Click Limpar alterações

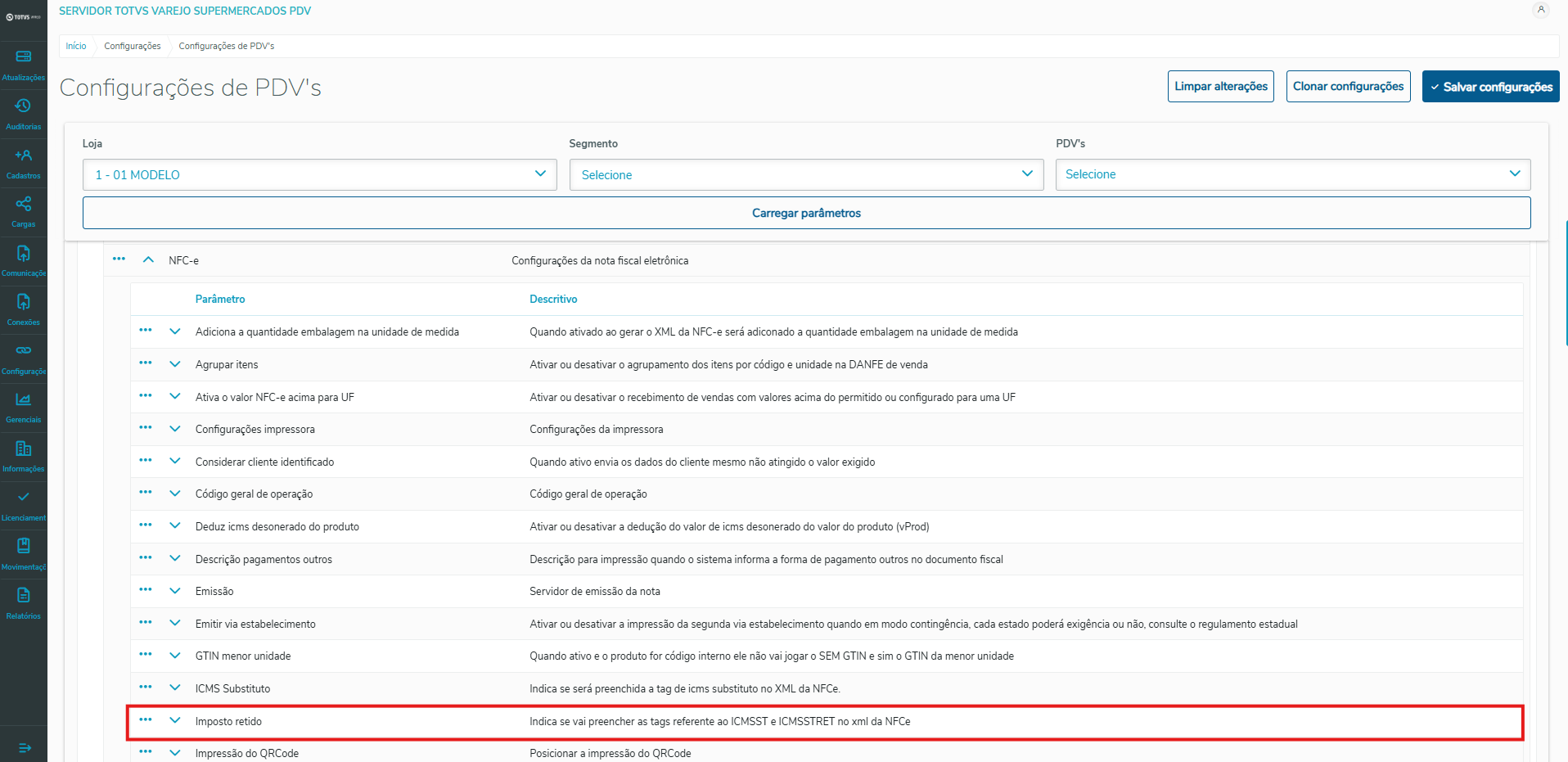pyautogui.click(x=1221, y=86)
